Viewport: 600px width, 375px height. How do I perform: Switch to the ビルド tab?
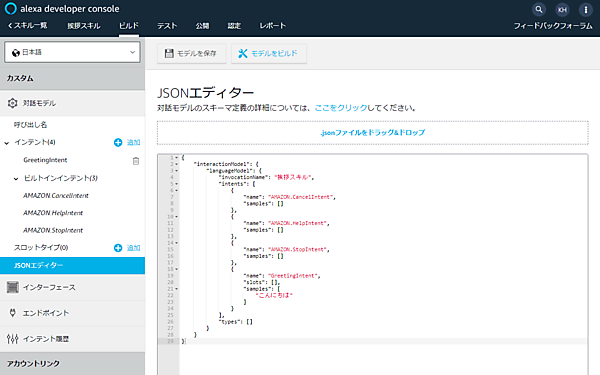(x=129, y=26)
